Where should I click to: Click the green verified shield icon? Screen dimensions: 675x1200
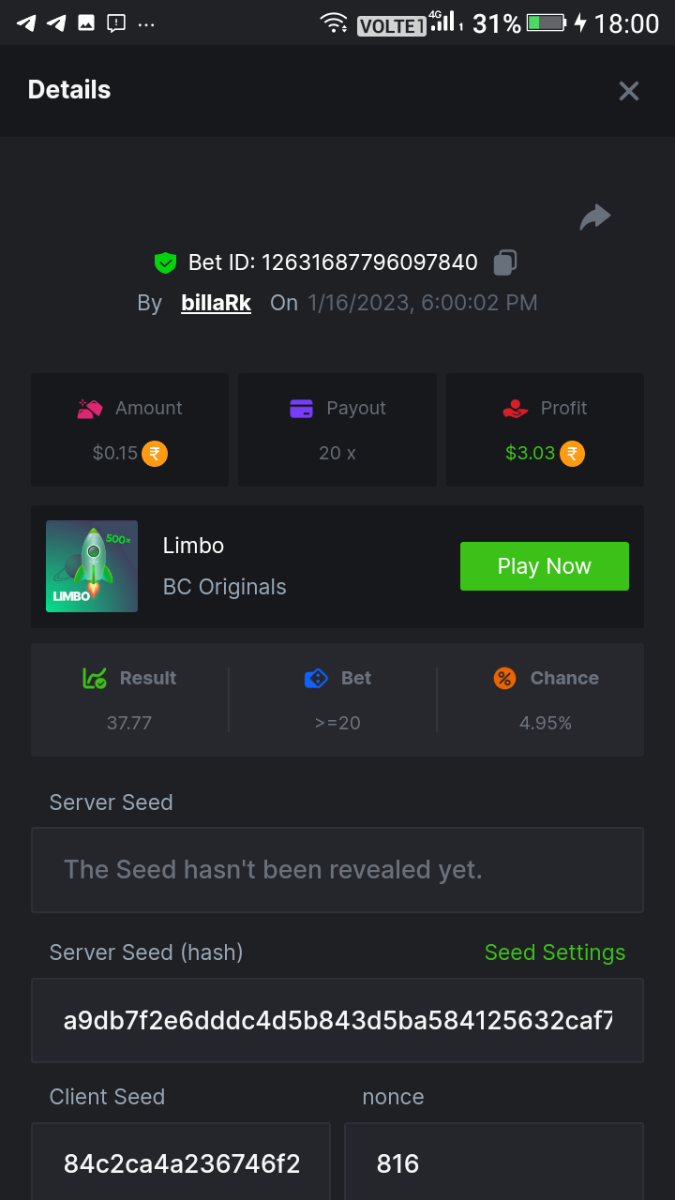point(165,263)
